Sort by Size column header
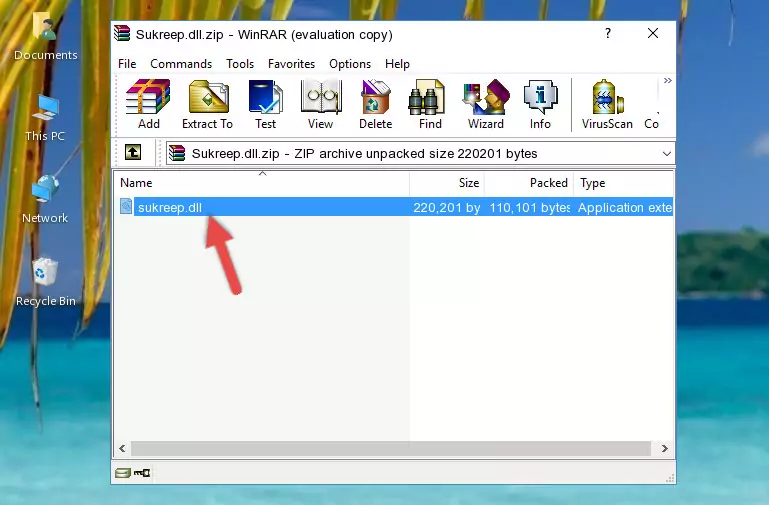Image resolution: width=769 pixels, height=505 pixels. pyautogui.click(x=447, y=183)
